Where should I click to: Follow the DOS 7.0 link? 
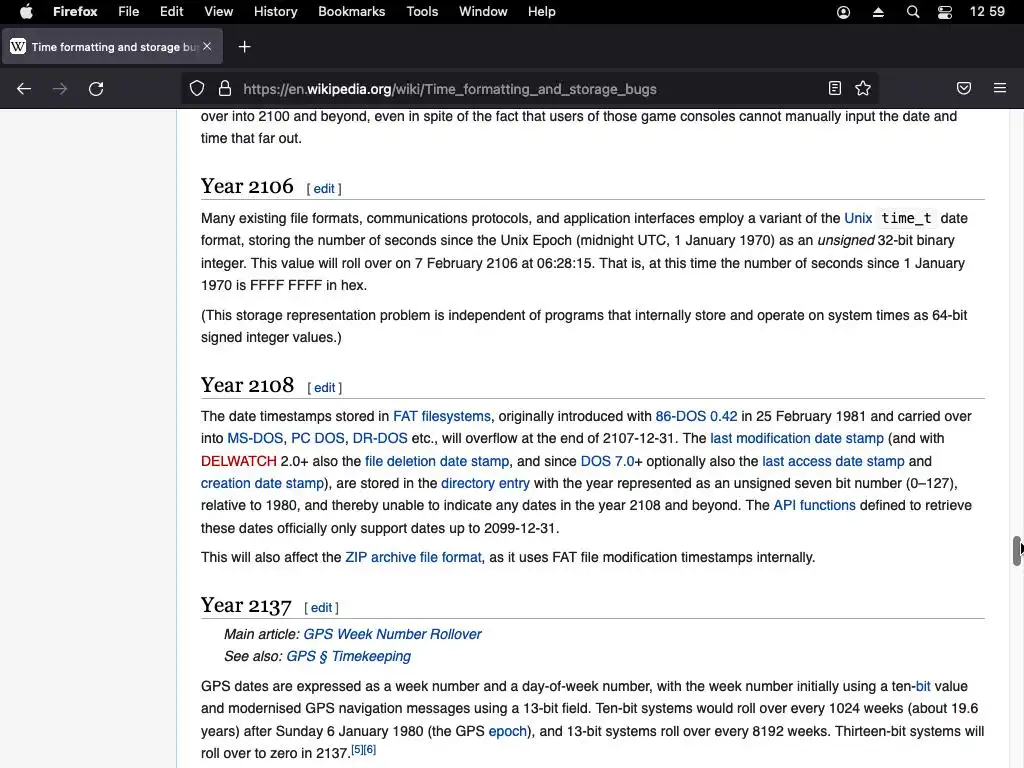[x=607, y=462]
